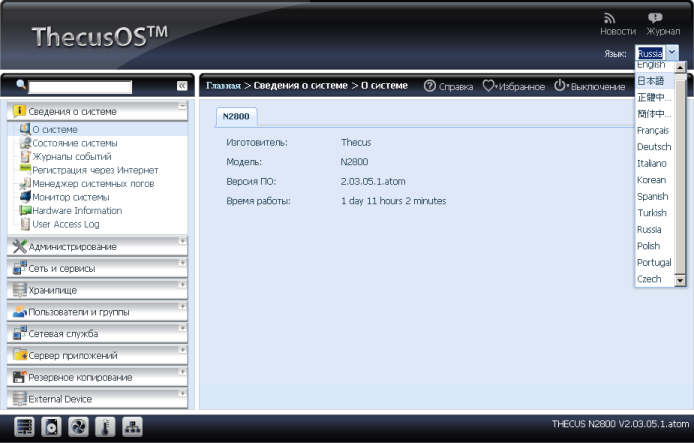Open User Access Log item
The height and width of the screenshot is (443, 694).
click(x=66, y=224)
